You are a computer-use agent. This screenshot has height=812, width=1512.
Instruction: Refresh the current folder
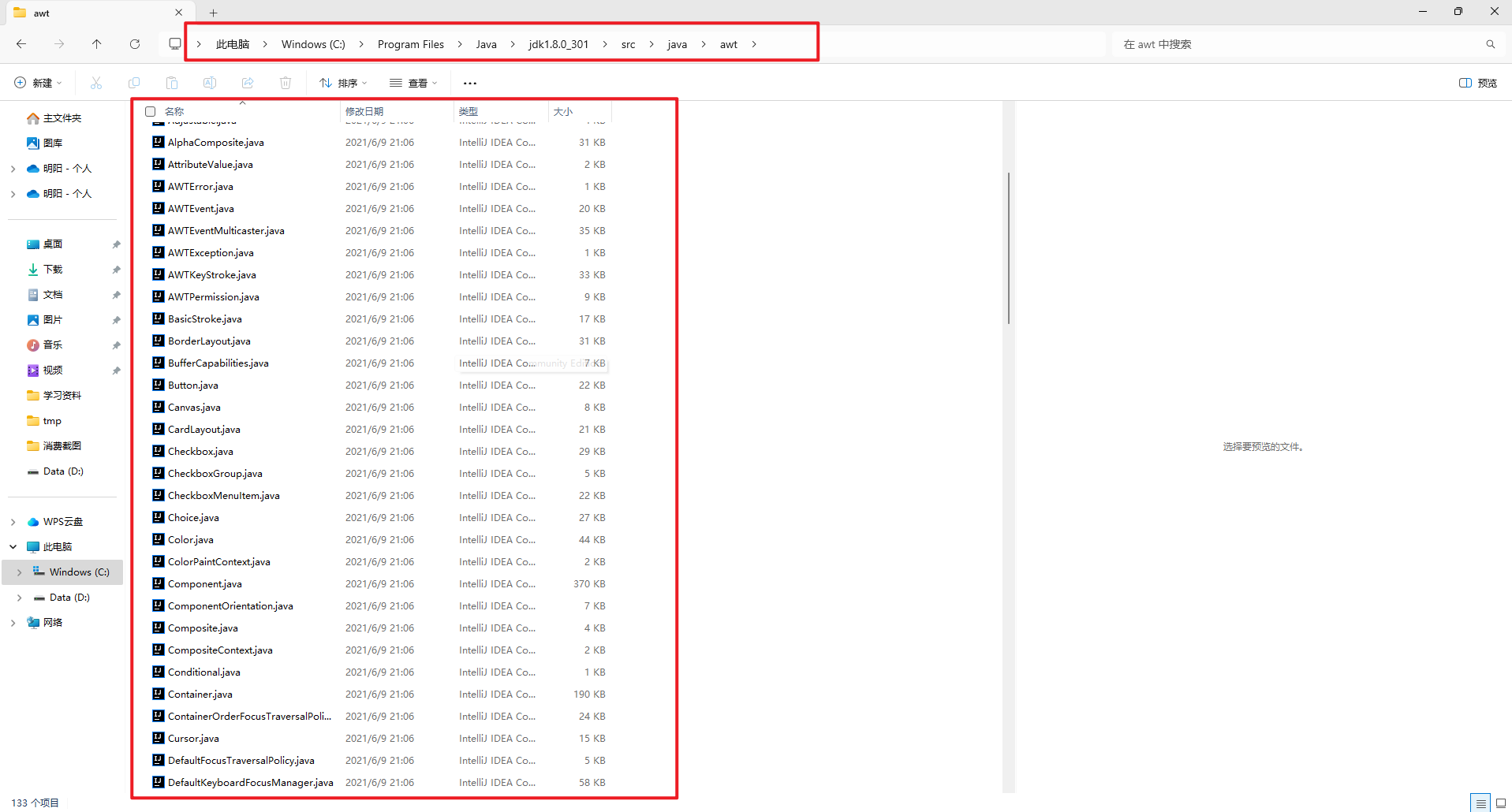coord(135,44)
